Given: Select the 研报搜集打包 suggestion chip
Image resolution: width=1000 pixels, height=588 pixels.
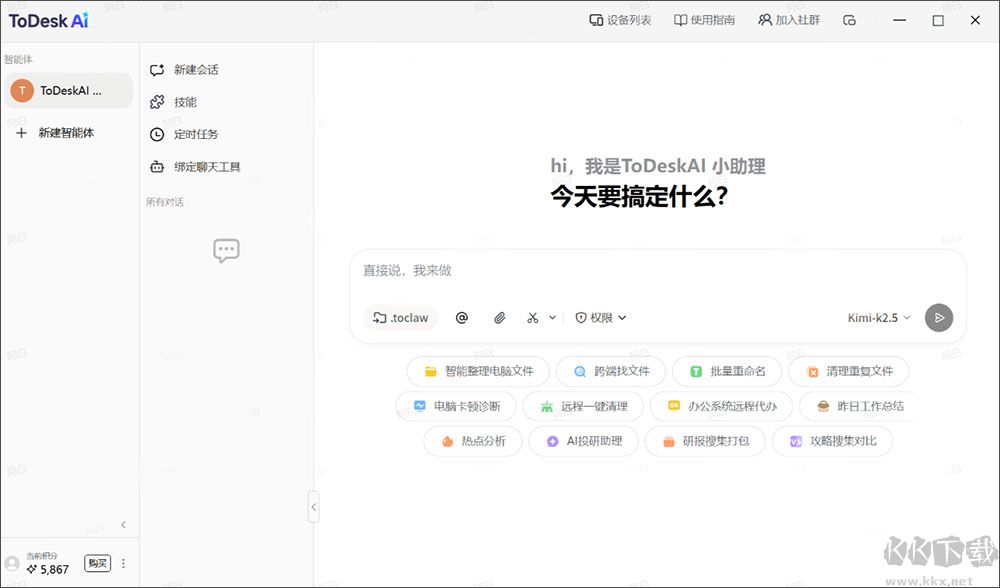Looking at the screenshot, I should pyautogui.click(x=705, y=441).
